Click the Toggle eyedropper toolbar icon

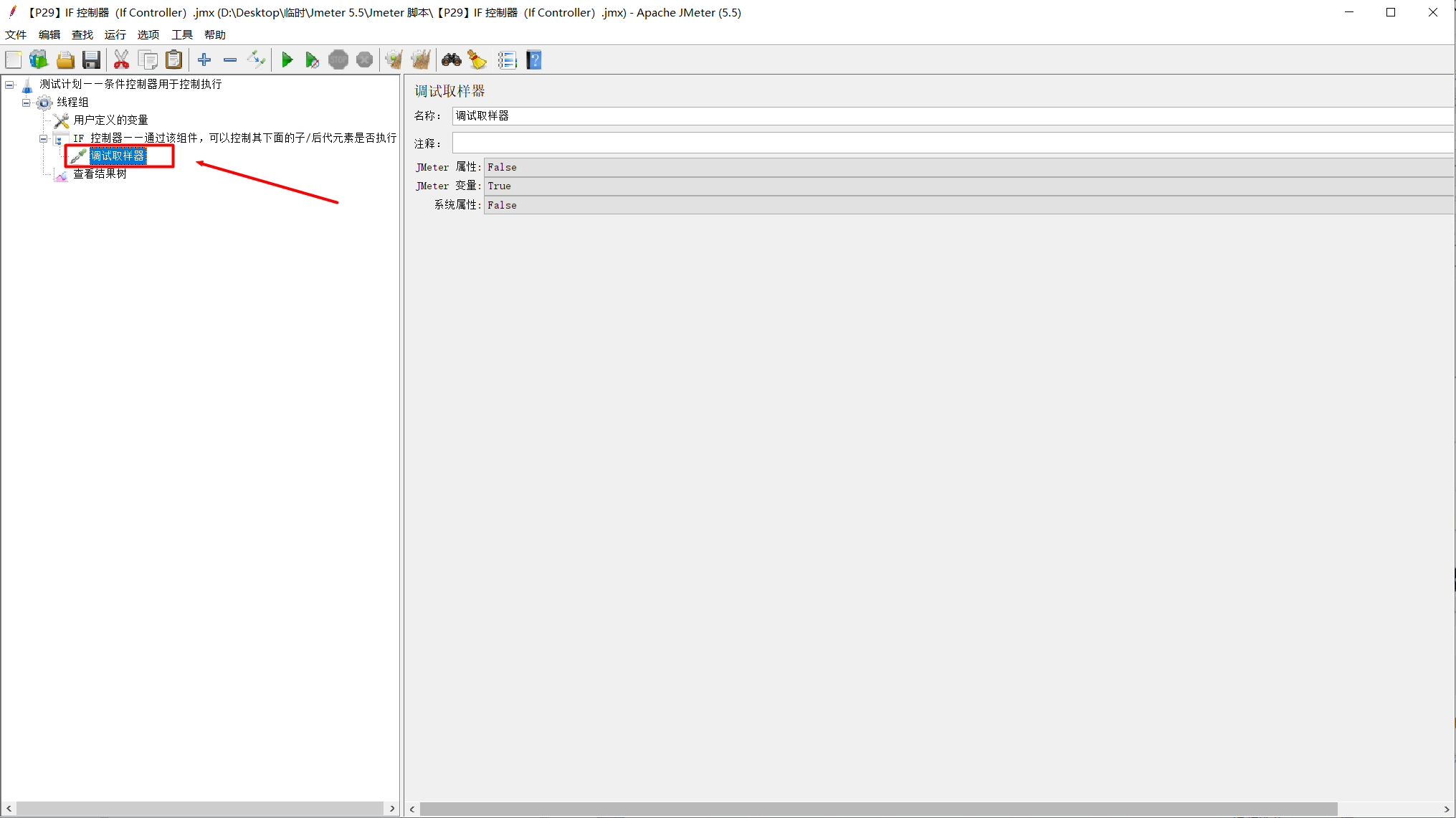pos(256,60)
